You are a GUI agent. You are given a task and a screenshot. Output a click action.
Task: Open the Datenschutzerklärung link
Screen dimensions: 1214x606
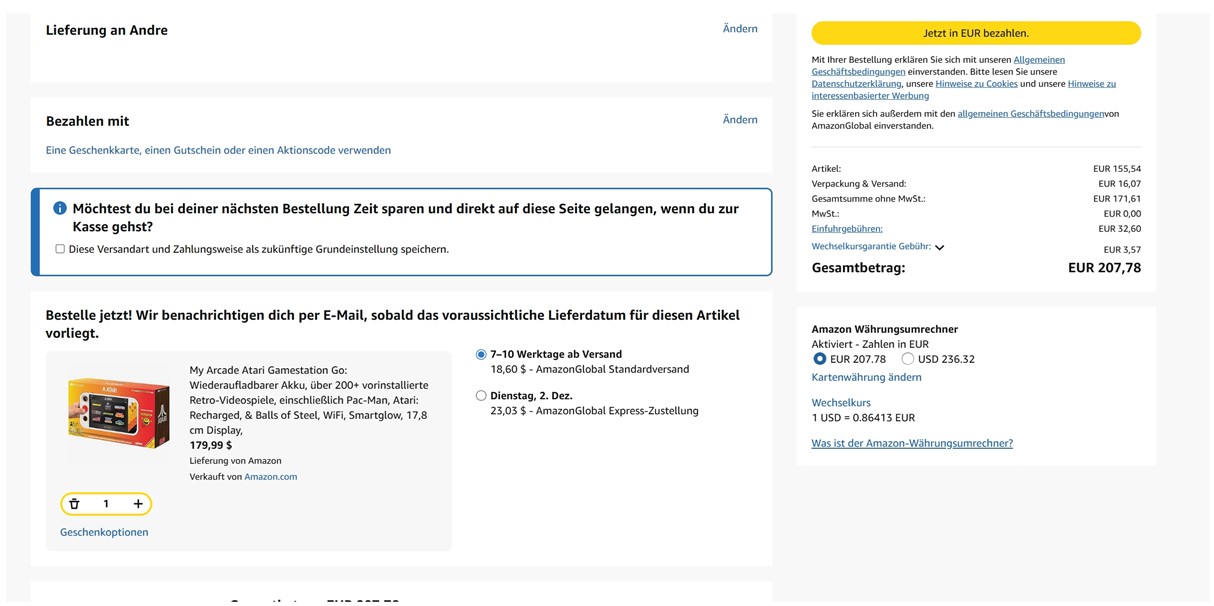coord(857,84)
